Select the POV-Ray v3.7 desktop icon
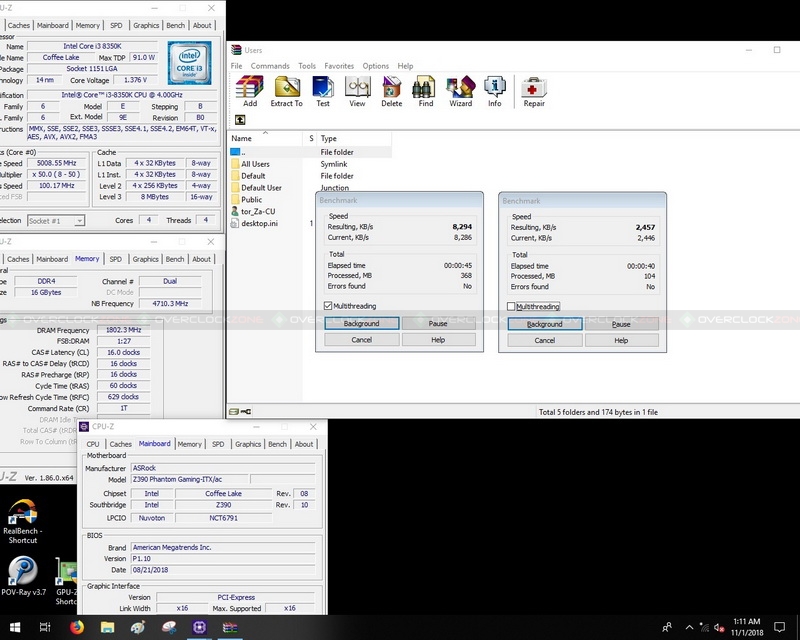 pos(23,576)
